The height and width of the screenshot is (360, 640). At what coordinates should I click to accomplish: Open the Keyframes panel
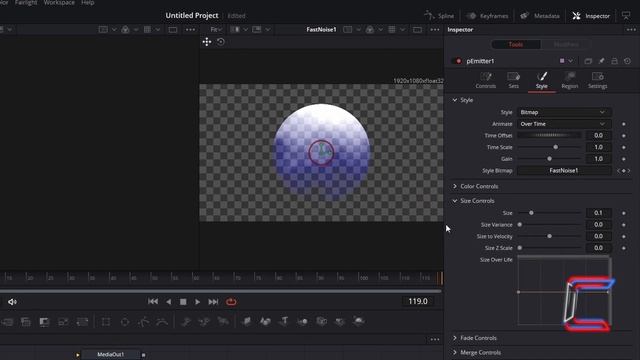[x=487, y=16]
